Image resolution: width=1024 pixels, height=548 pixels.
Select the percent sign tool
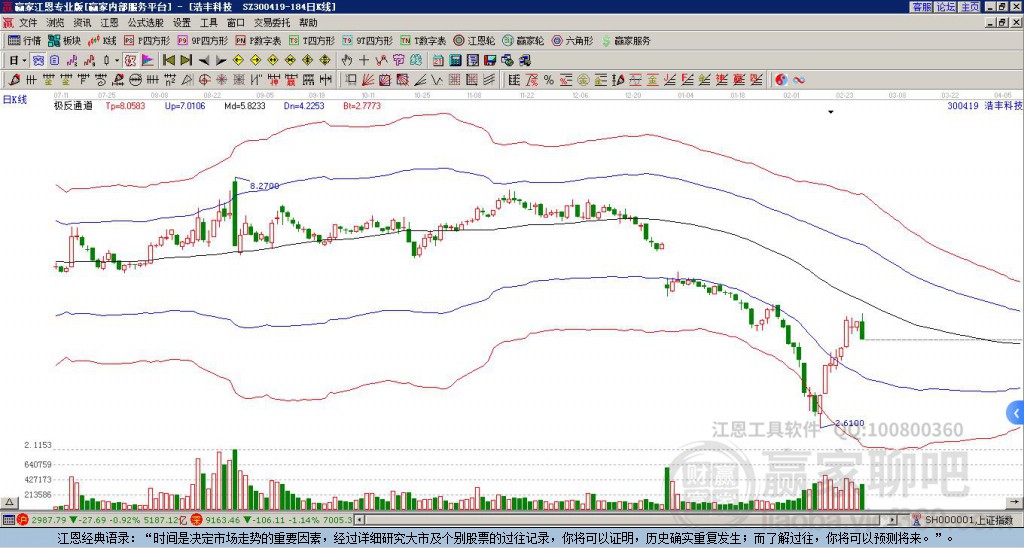tap(549, 80)
